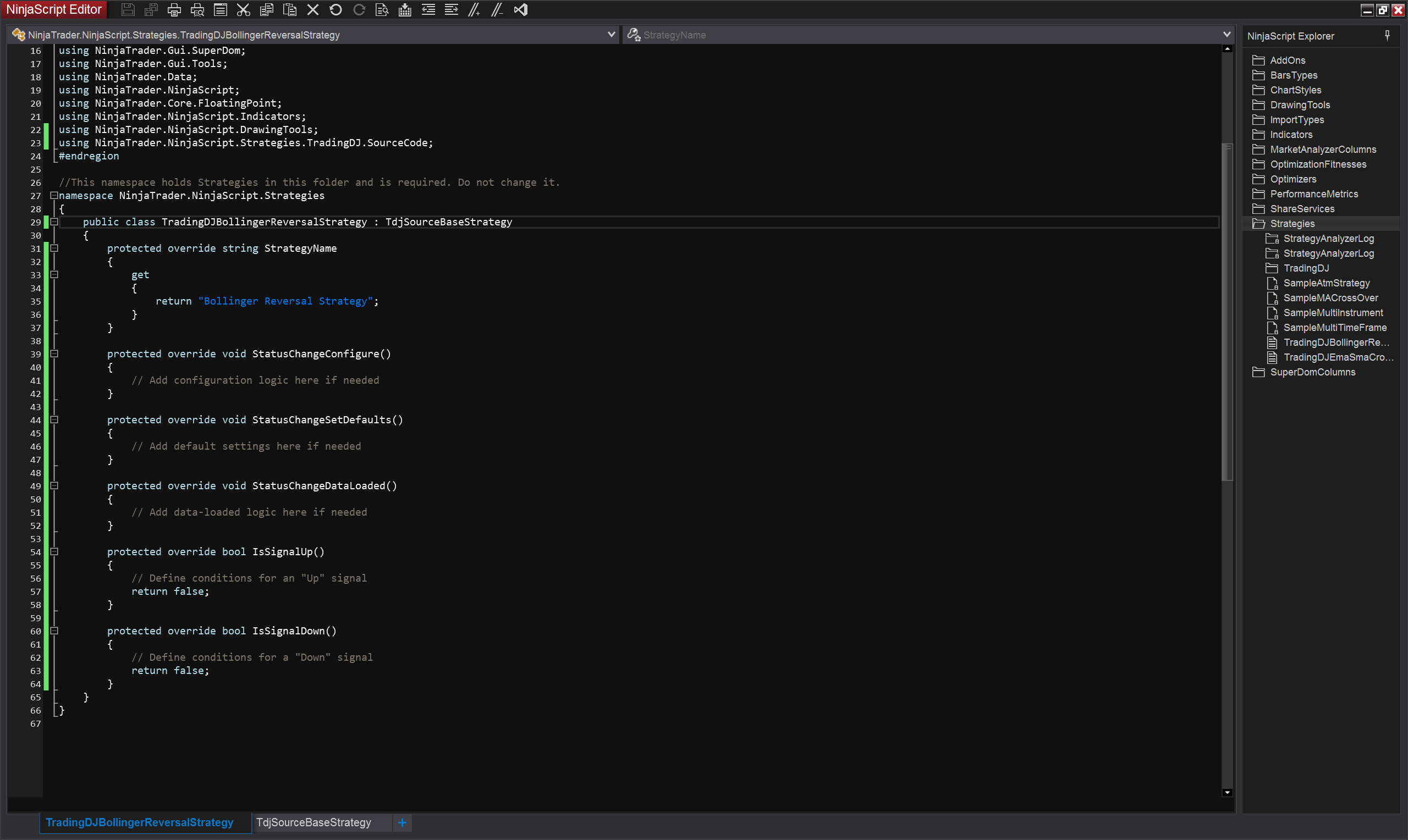Viewport: 1408px width, 840px height.
Task: Open the class navigation dropdown
Action: [x=611, y=35]
